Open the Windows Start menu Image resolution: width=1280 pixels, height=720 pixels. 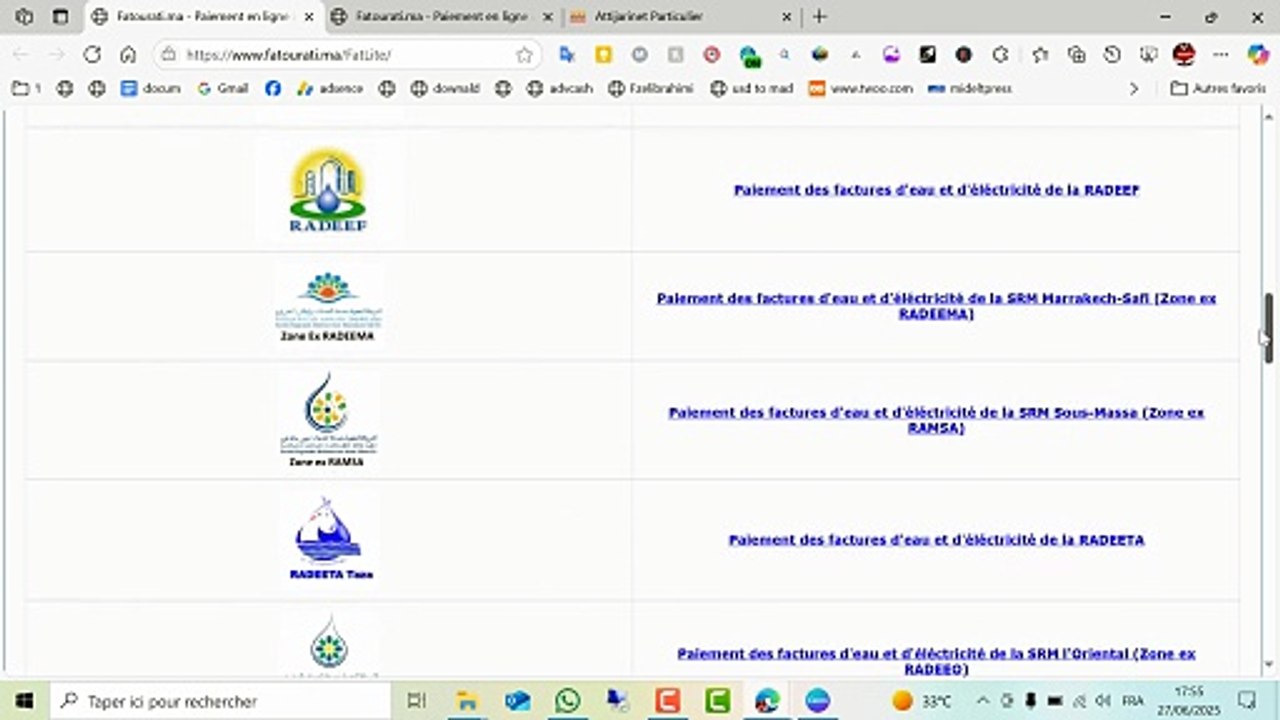tap(24, 701)
